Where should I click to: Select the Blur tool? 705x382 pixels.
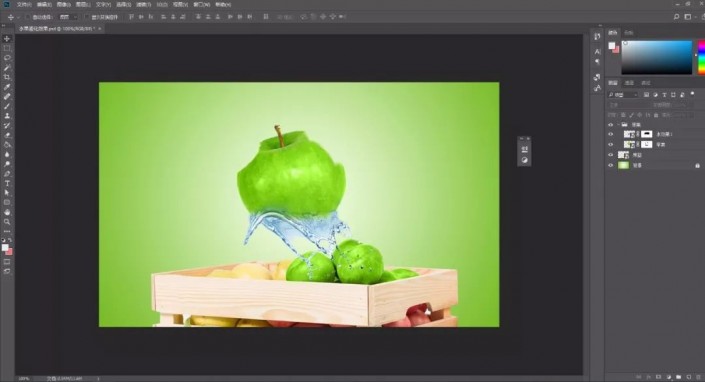click(x=7, y=154)
